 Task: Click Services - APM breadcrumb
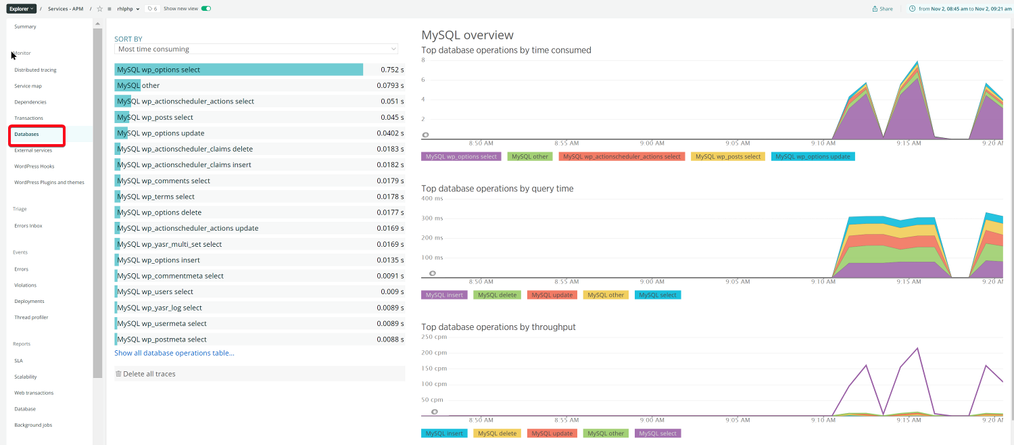pos(65,9)
